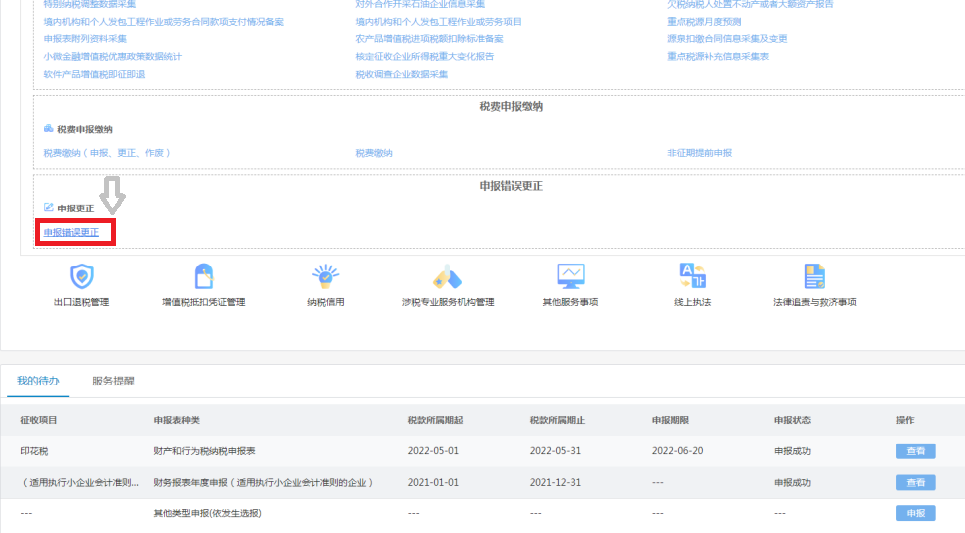Click 税款所属期起 column header
The height and width of the screenshot is (533, 965).
(x=435, y=420)
